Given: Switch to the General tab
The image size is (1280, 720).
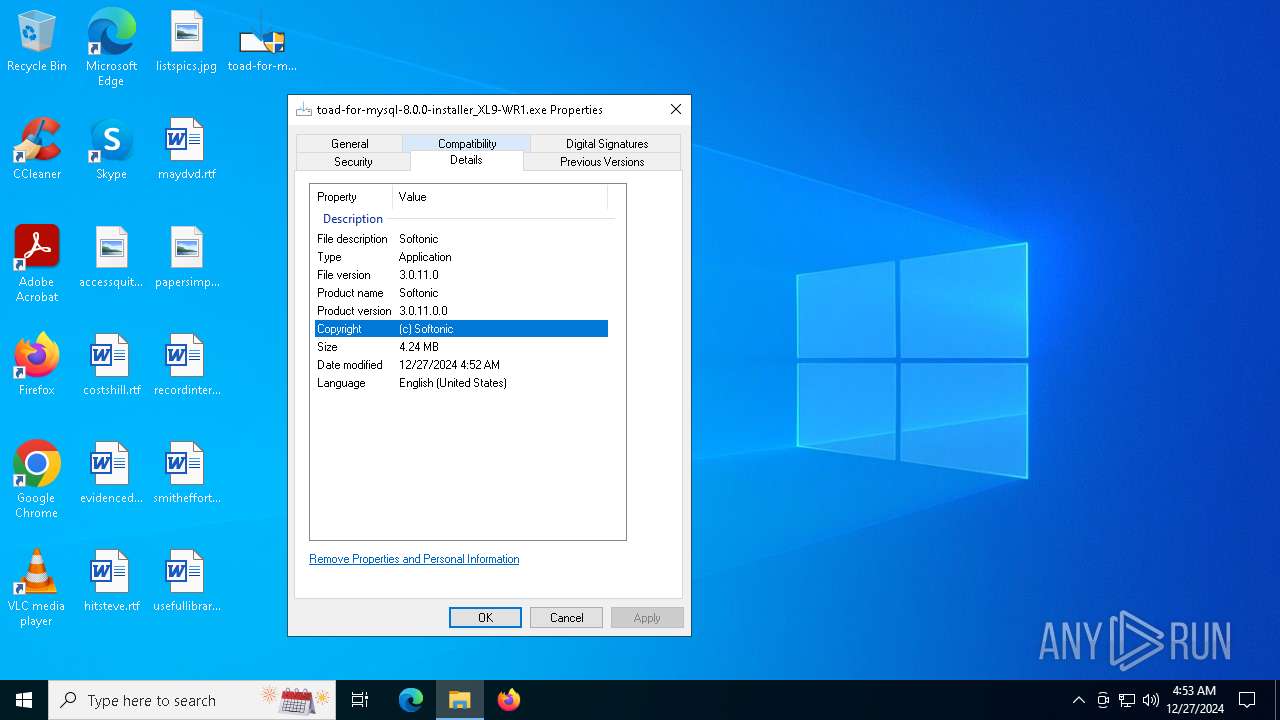Looking at the screenshot, I should (350, 143).
